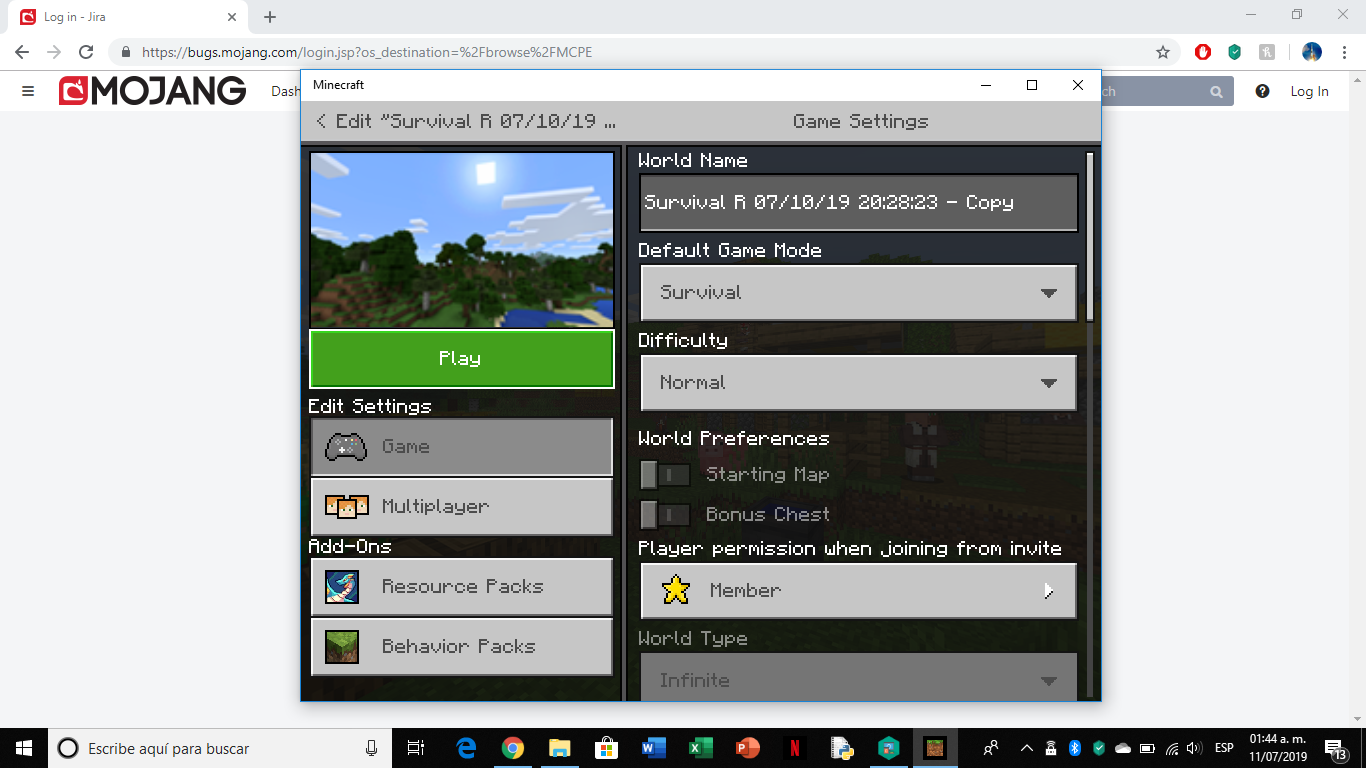Open the taskbar clock and date

coord(1278,748)
